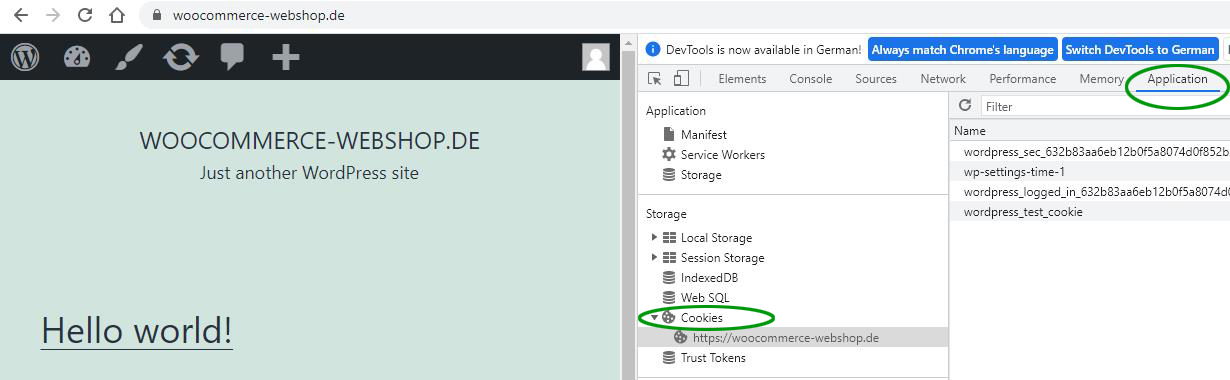The width and height of the screenshot is (1230, 380).
Task: Toggle the DevTools device toolbar icon
Action: [x=681, y=79]
